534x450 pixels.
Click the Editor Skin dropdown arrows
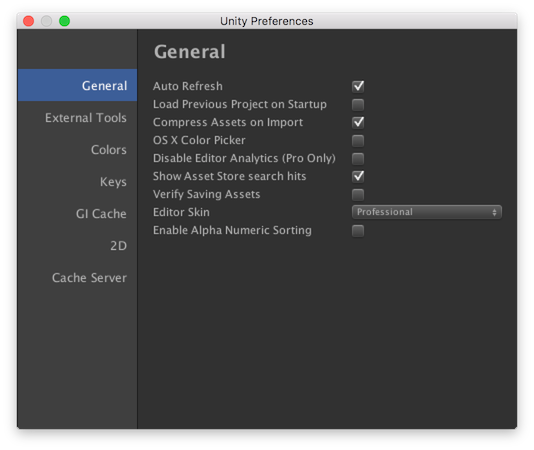494,213
